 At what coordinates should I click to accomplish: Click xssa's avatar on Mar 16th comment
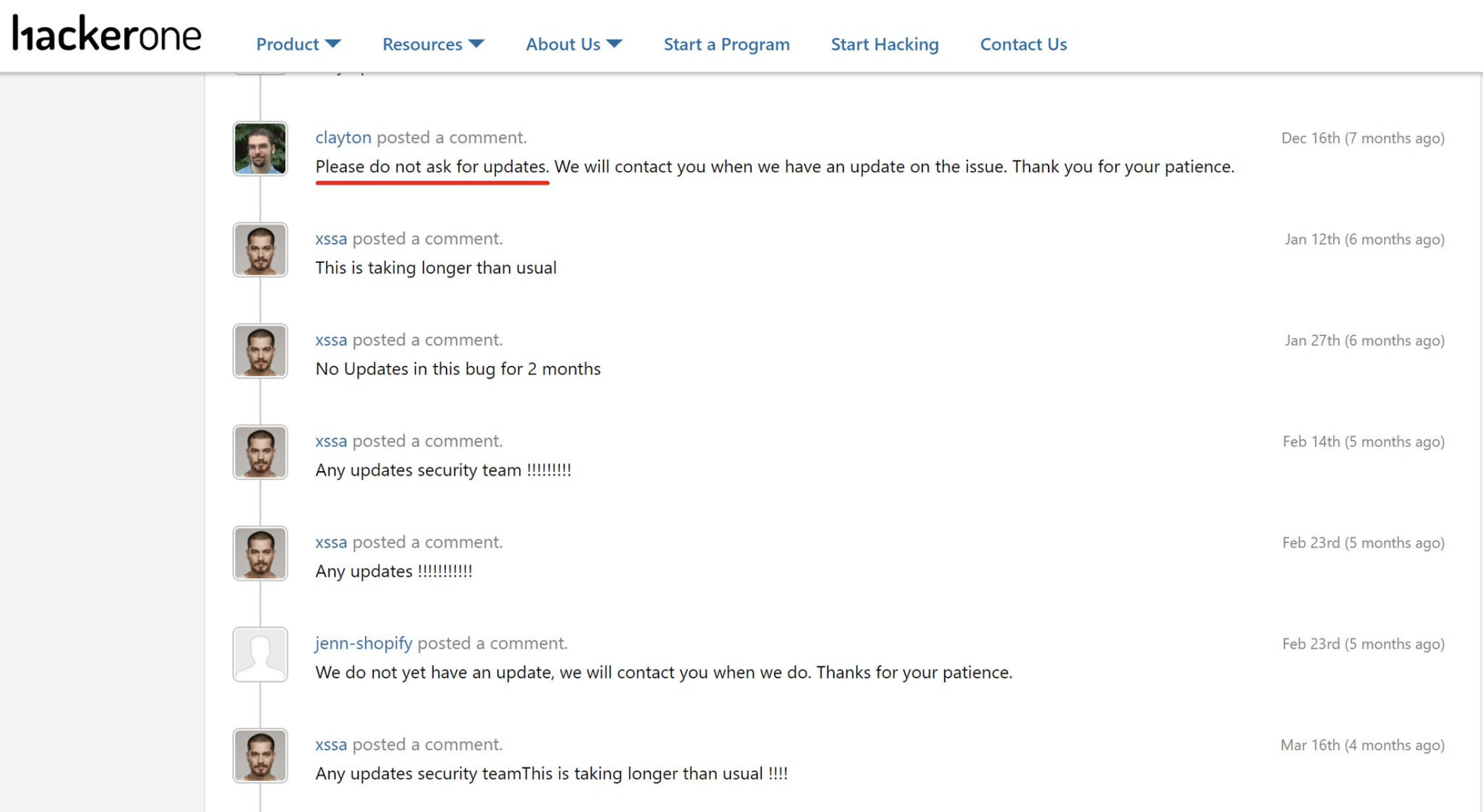pyautogui.click(x=260, y=755)
